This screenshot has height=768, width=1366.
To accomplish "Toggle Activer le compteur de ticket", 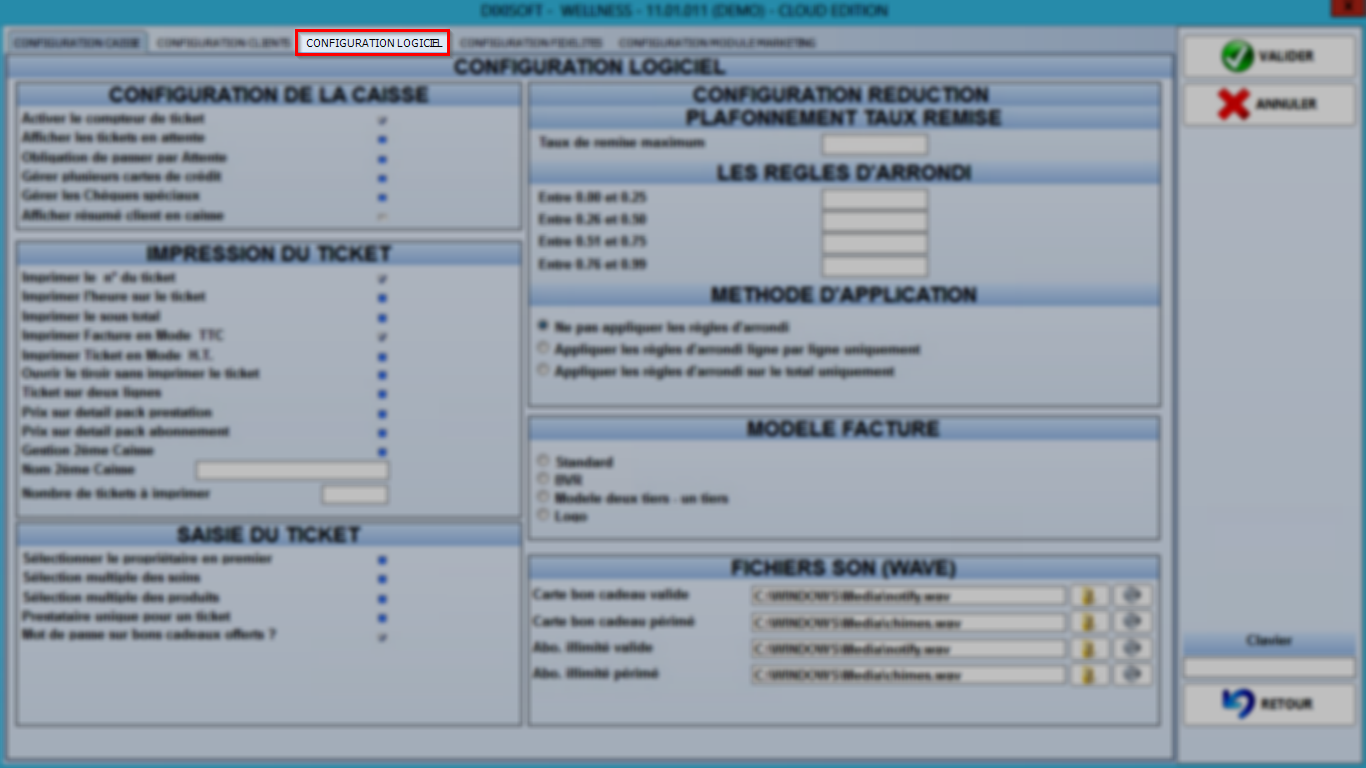I will [x=382, y=120].
